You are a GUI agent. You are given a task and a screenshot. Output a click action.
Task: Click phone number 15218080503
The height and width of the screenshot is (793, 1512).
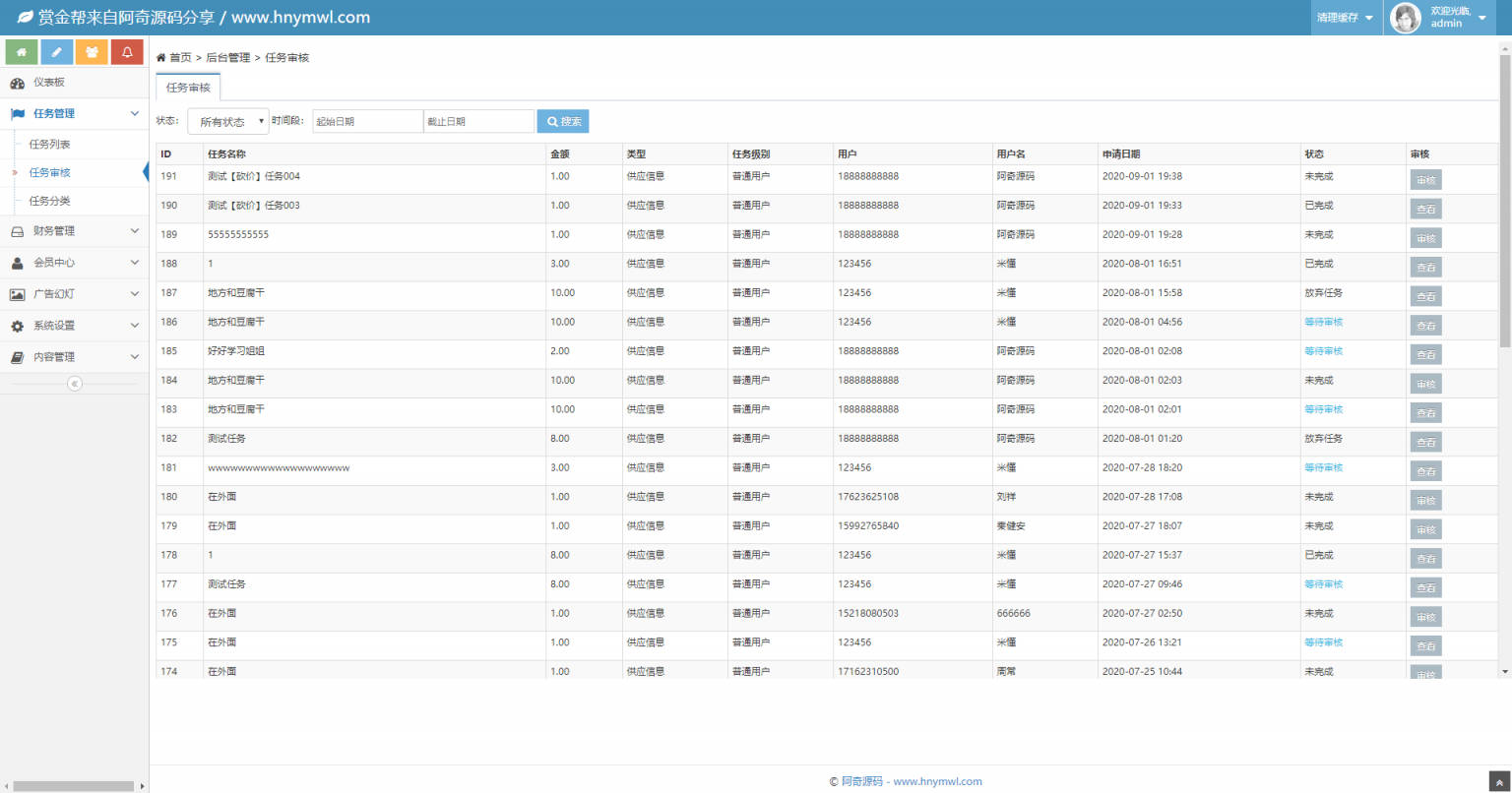point(868,614)
